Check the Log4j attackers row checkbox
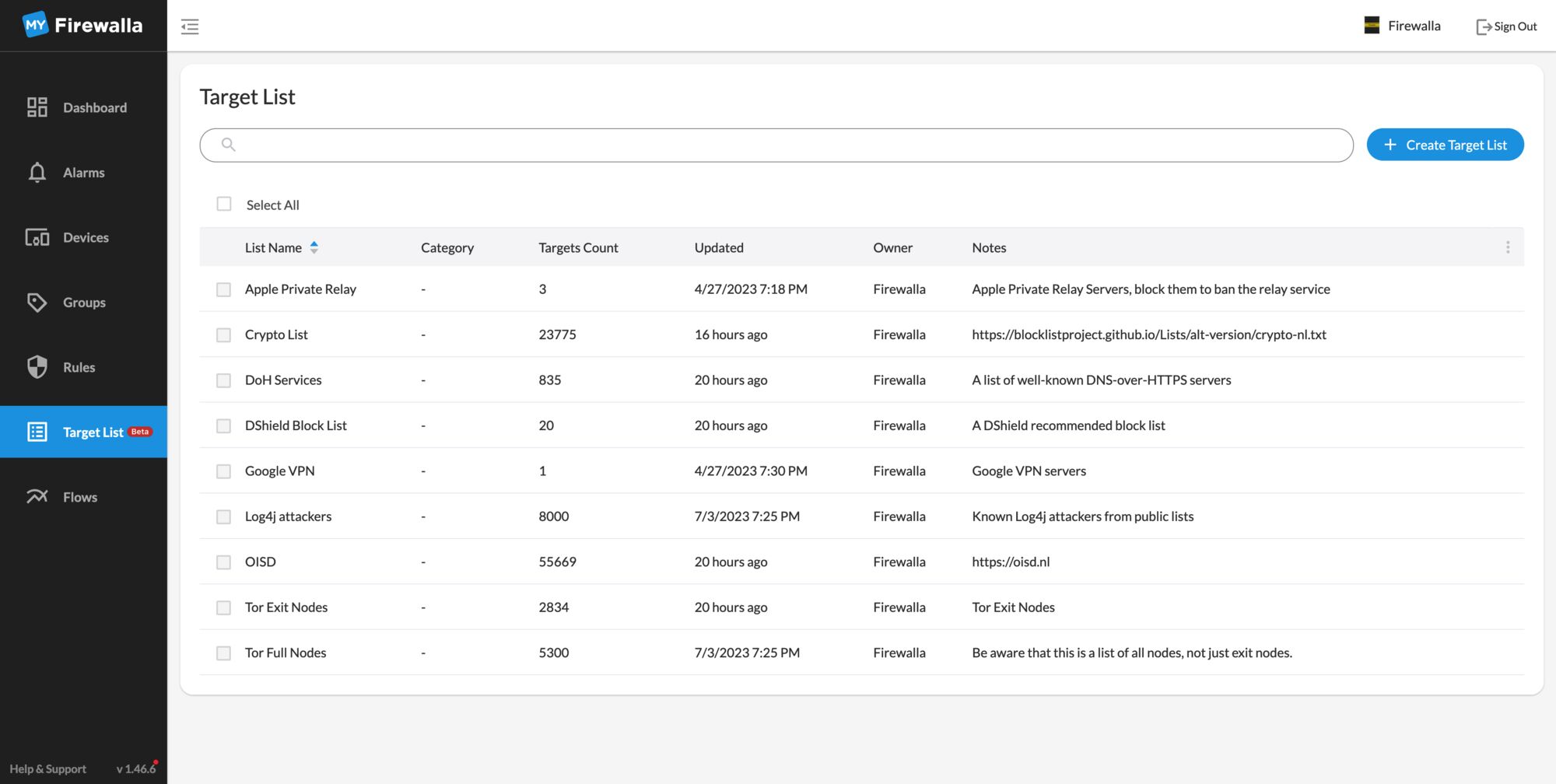The height and width of the screenshot is (784, 1556). click(223, 516)
